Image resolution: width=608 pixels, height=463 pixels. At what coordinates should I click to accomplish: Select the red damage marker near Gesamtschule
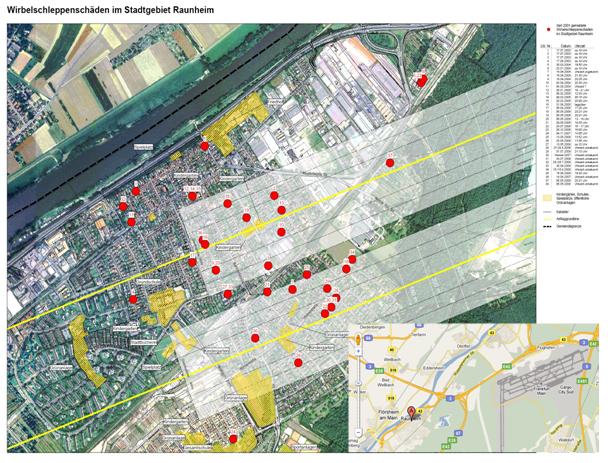tap(233, 438)
